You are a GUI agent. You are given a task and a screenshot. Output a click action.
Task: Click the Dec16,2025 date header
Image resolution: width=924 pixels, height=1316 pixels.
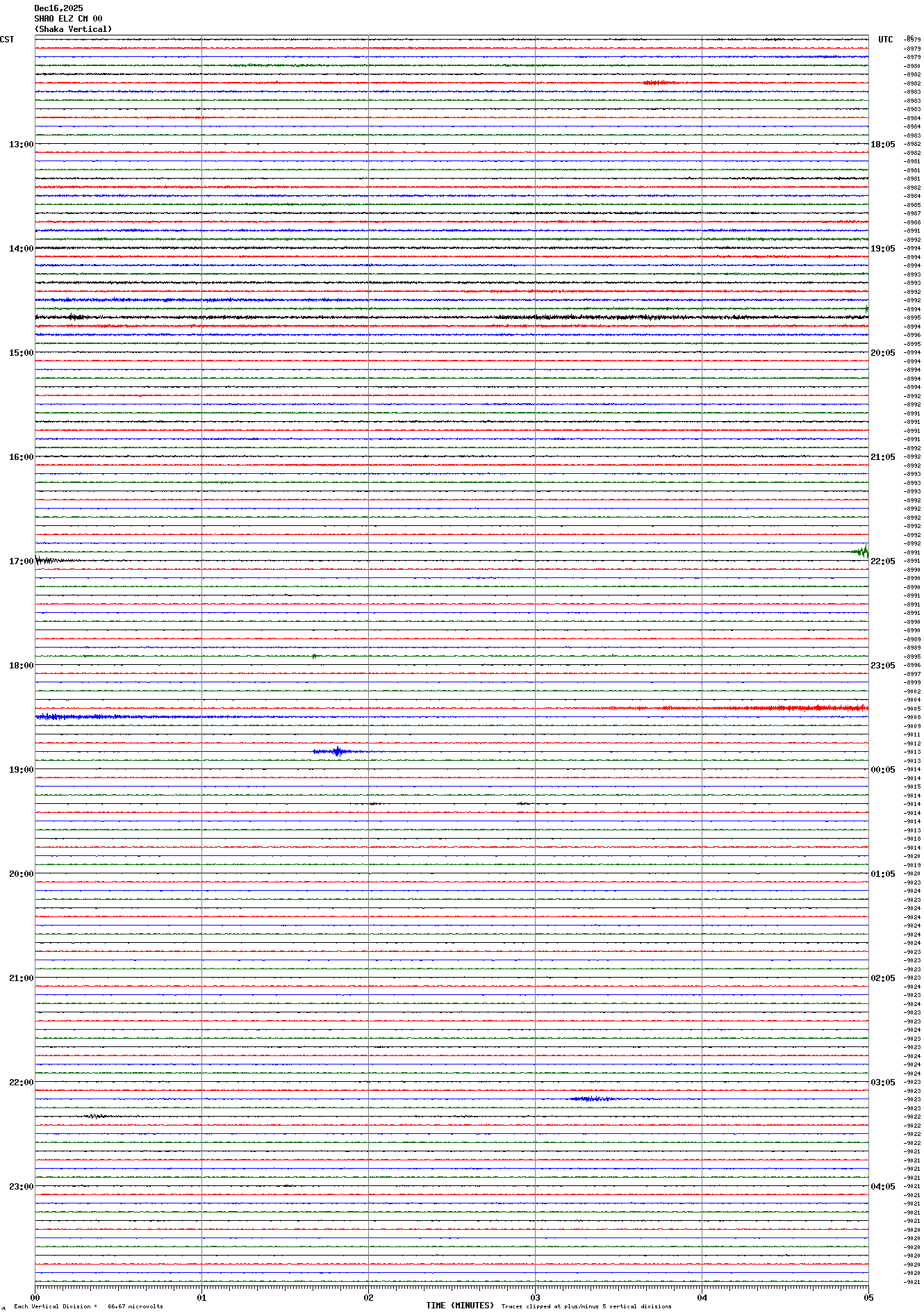58,8
